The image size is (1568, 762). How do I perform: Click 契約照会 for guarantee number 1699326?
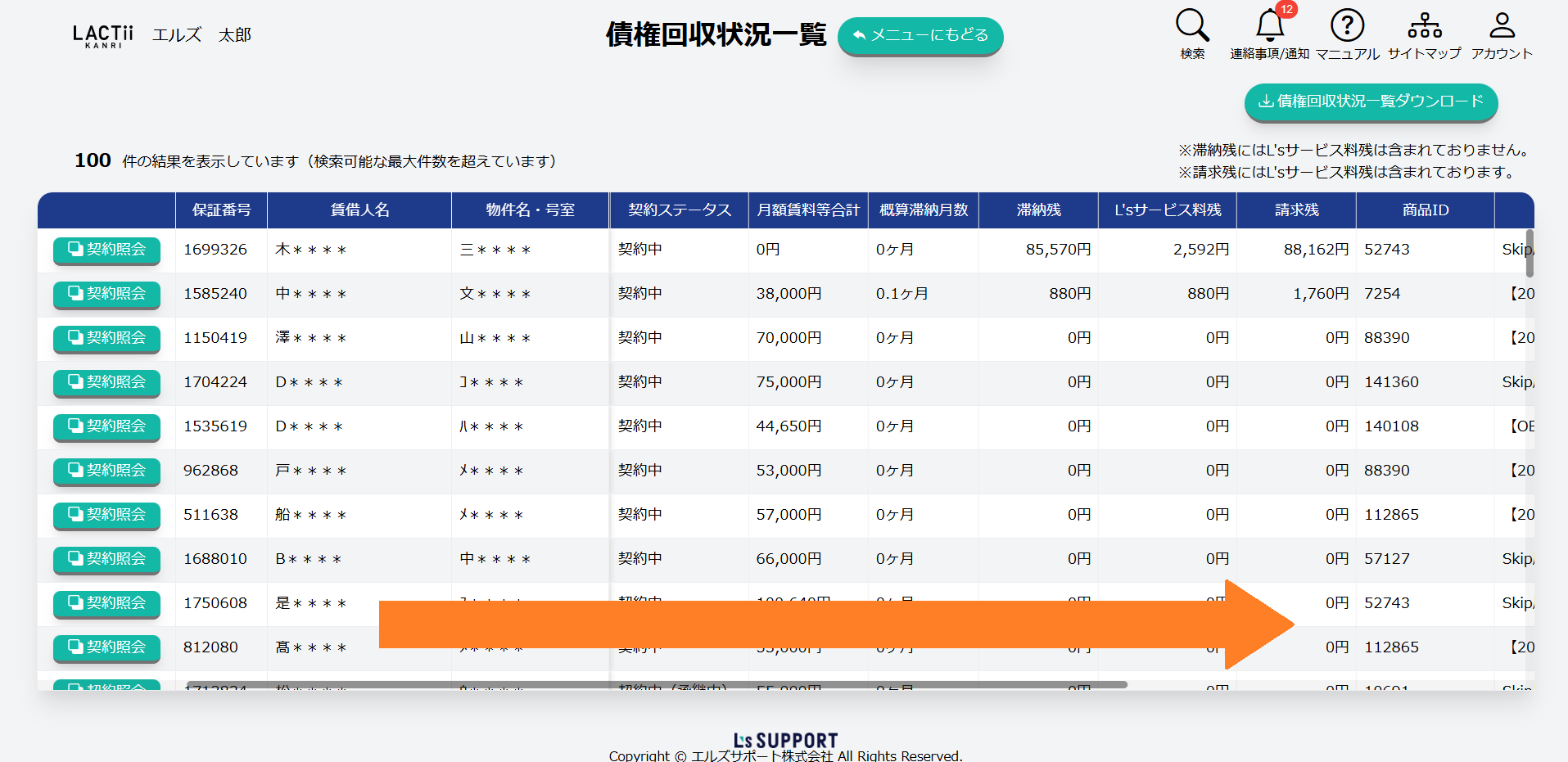[x=106, y=250]
